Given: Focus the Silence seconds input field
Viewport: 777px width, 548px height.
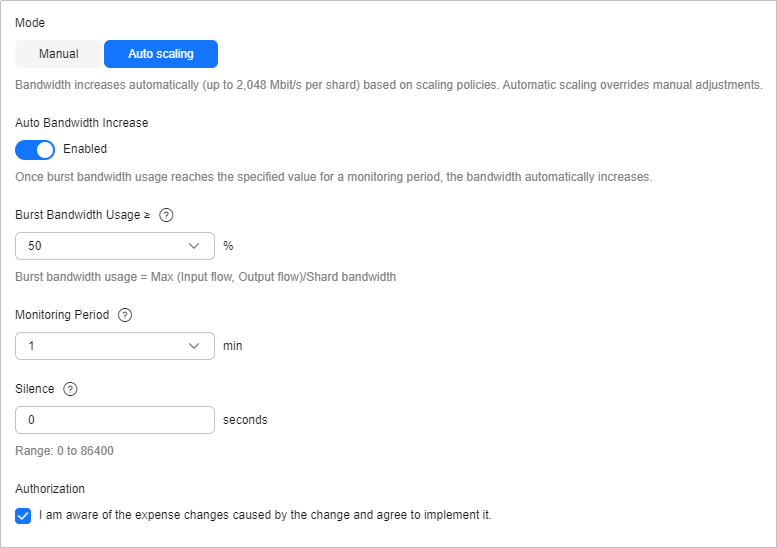Looking at the screenshot, I should pos(115,420).
